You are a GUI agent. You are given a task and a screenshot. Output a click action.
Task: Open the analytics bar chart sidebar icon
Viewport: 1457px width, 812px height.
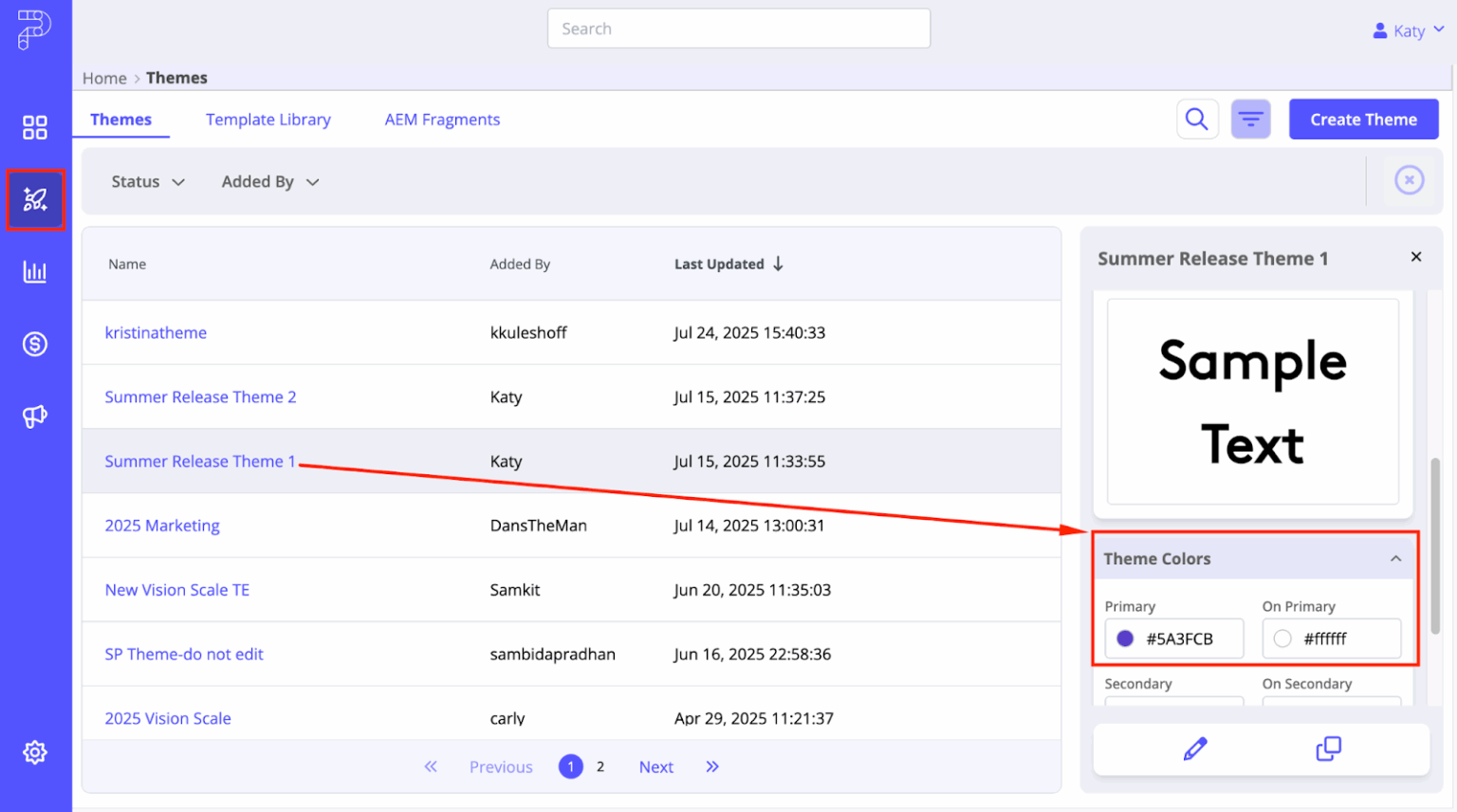point(35,272)
